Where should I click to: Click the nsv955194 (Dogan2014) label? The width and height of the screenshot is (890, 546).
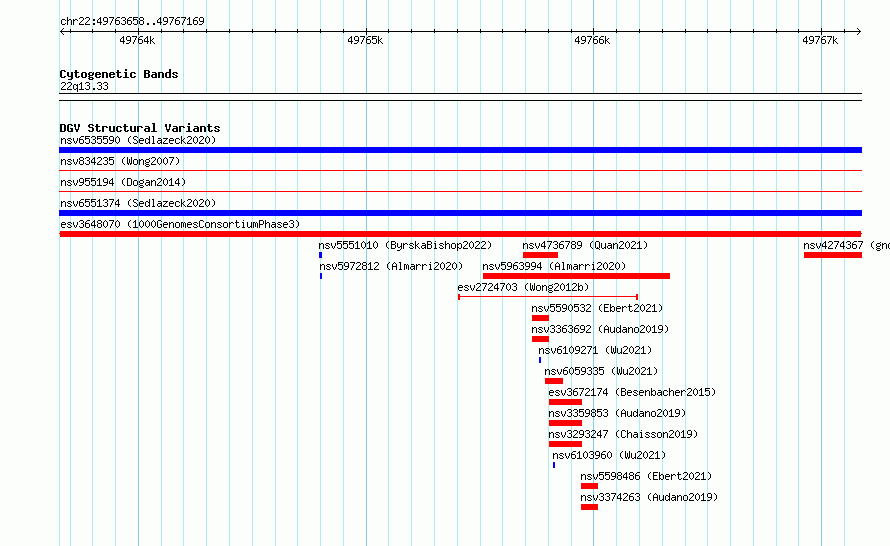pos(123,182)
